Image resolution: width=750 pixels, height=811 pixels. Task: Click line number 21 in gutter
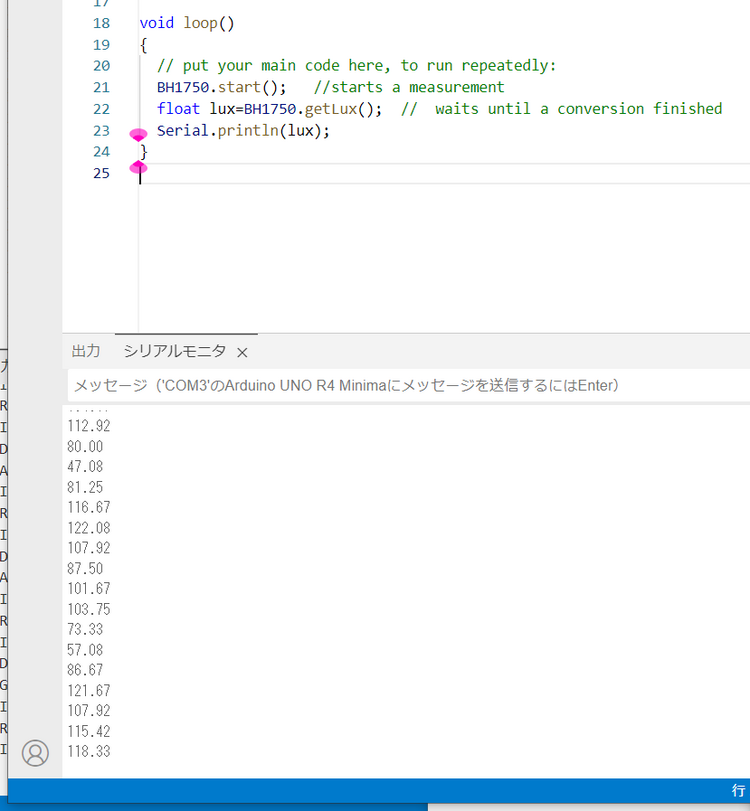pos(101,87)
